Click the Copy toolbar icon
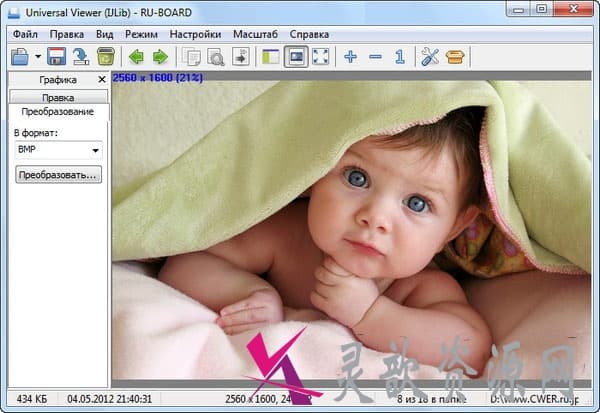600x413 pixels. point(191,57)
